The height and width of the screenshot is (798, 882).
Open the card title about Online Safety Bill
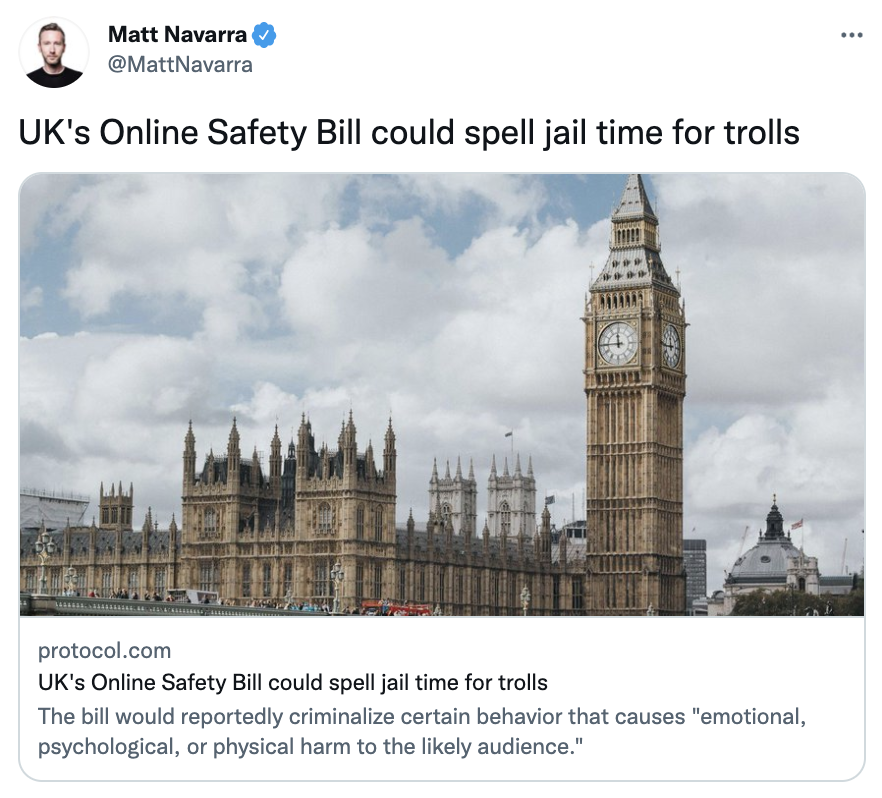click(292, 682)
